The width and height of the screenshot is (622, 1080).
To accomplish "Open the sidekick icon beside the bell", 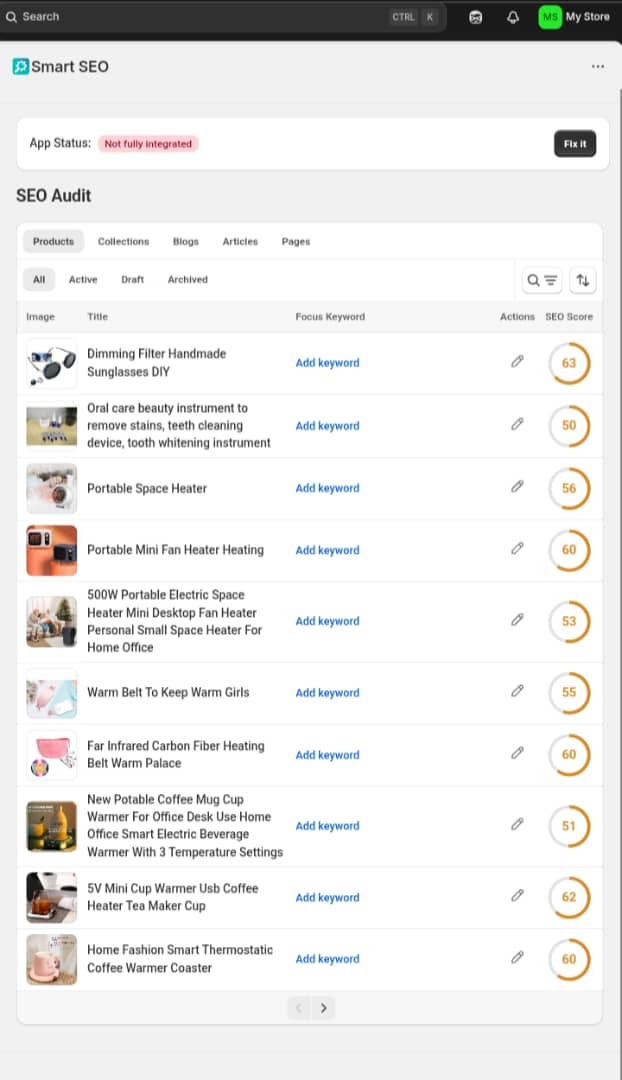I will click(476, 17).
